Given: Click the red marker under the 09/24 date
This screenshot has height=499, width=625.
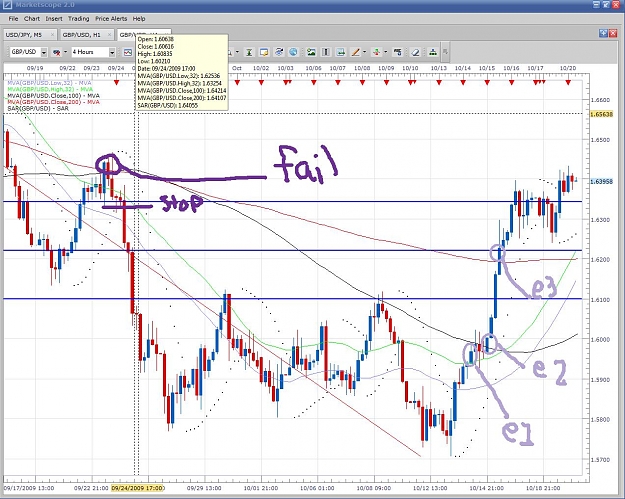Looking at the screenshot, I should [116, 83].
